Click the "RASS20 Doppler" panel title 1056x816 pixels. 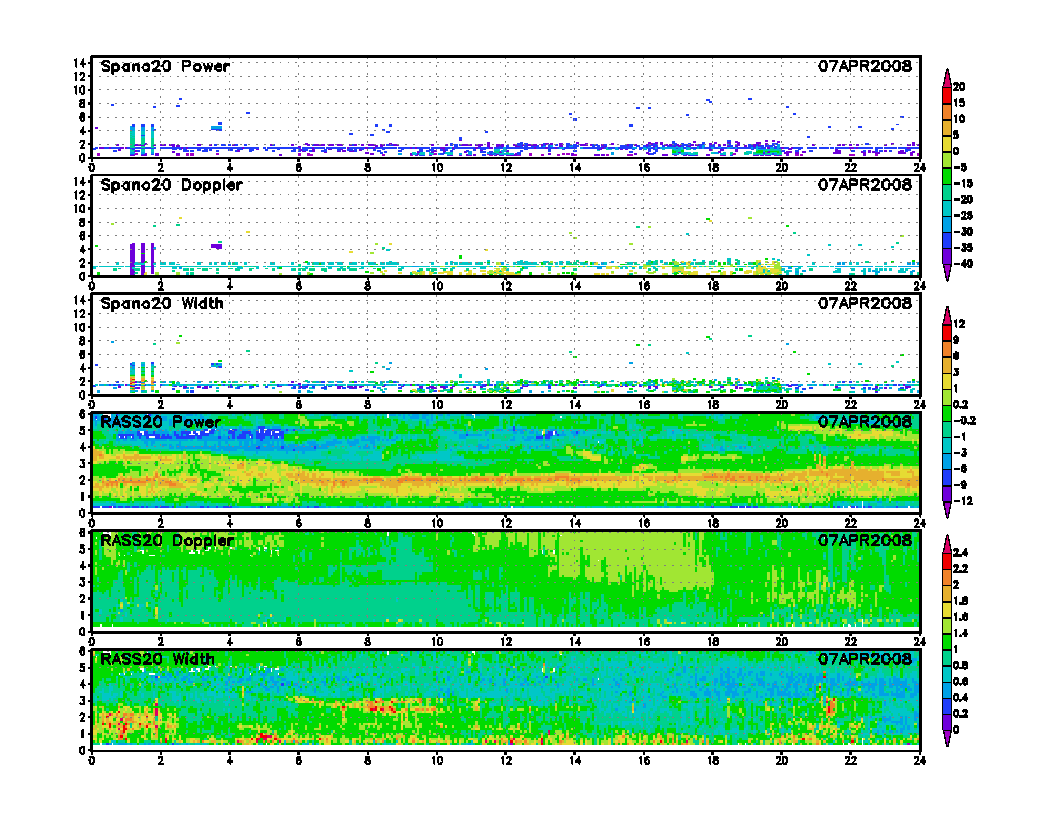click(166, 541)
